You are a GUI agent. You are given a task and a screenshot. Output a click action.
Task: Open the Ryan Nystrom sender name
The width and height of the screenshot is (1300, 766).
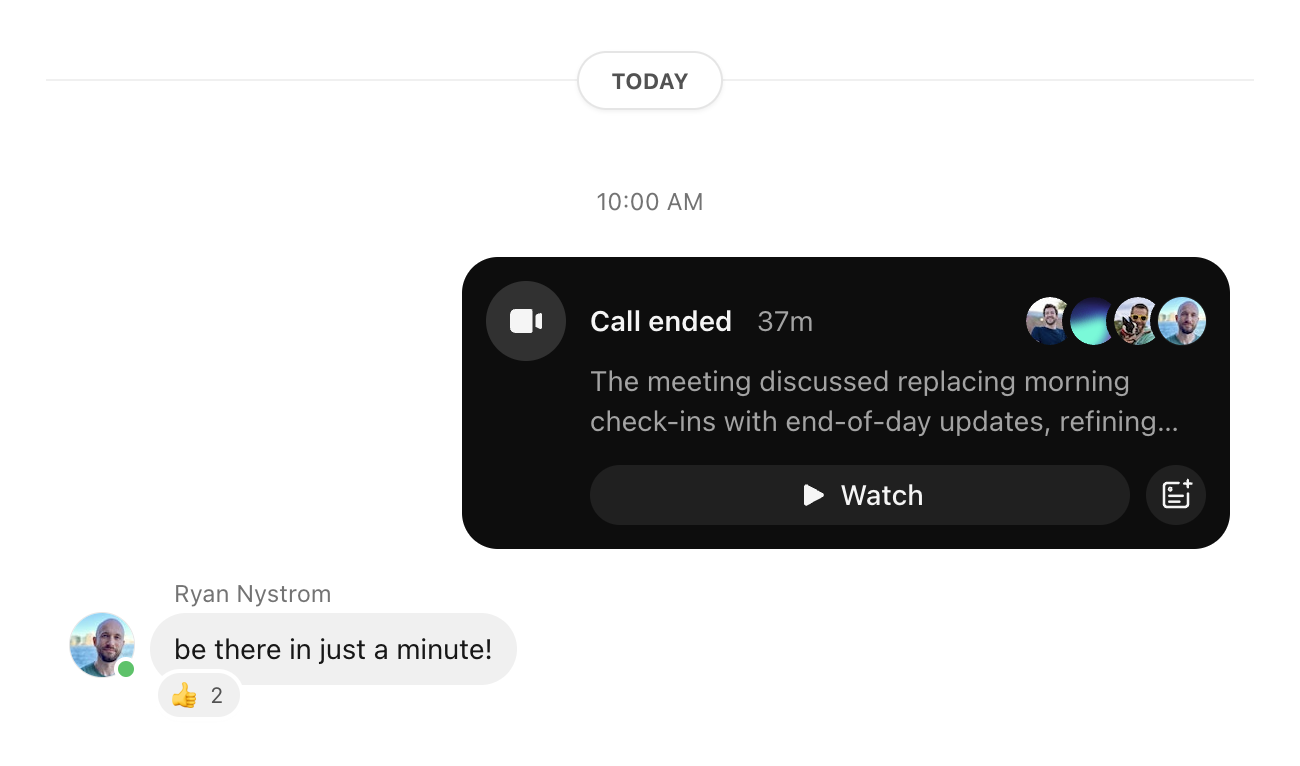[252, 594]
